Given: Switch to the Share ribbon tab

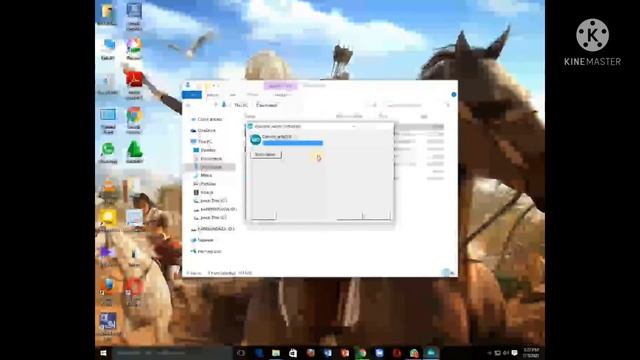Looking at the screenshot, I should (233, 95).
